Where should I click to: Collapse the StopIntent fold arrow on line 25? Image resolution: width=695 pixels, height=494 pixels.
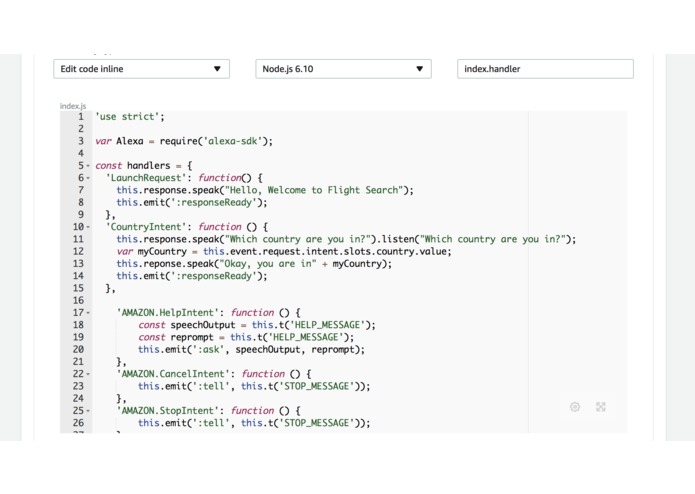point(88,411)
